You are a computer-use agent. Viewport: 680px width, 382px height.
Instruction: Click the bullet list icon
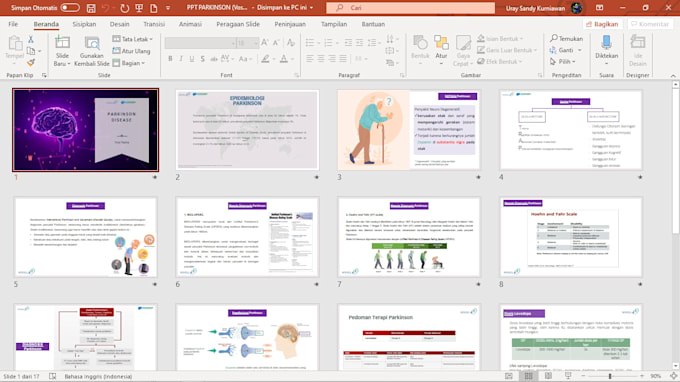click(310, 42)
